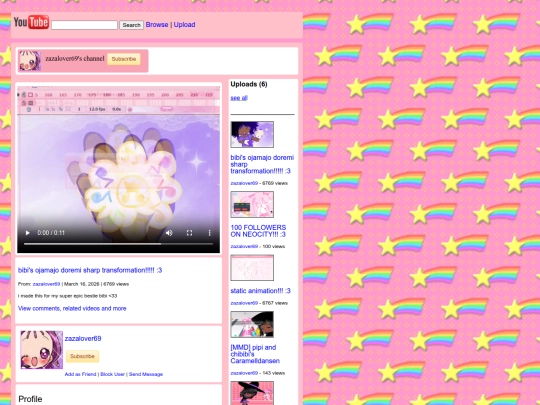Open the Upload link
Image resolution: width=540 pixels, height=405 pixels.
click(x=184, y=24)
